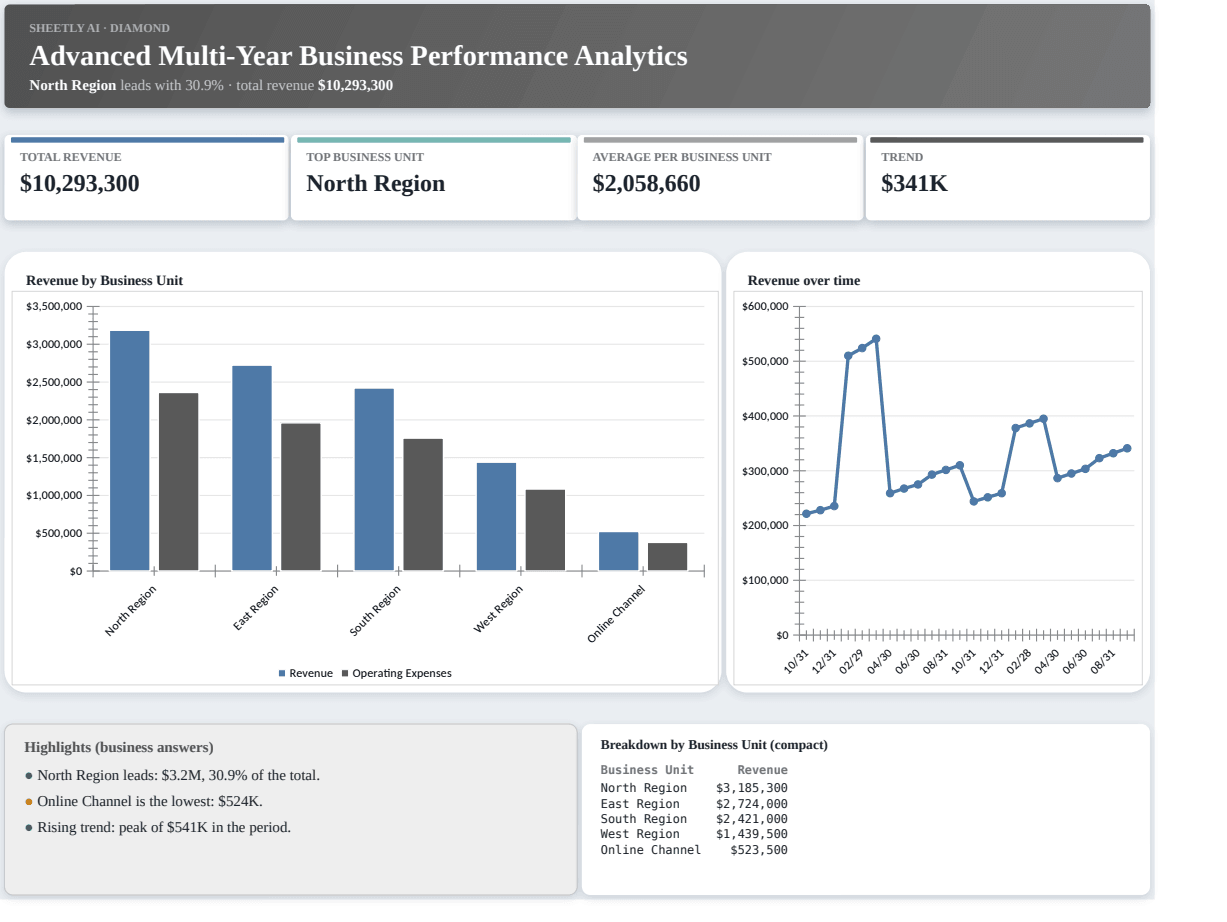Click the Business Unit column header
This screenshot has width=1227, height=922.
(647, 770)
